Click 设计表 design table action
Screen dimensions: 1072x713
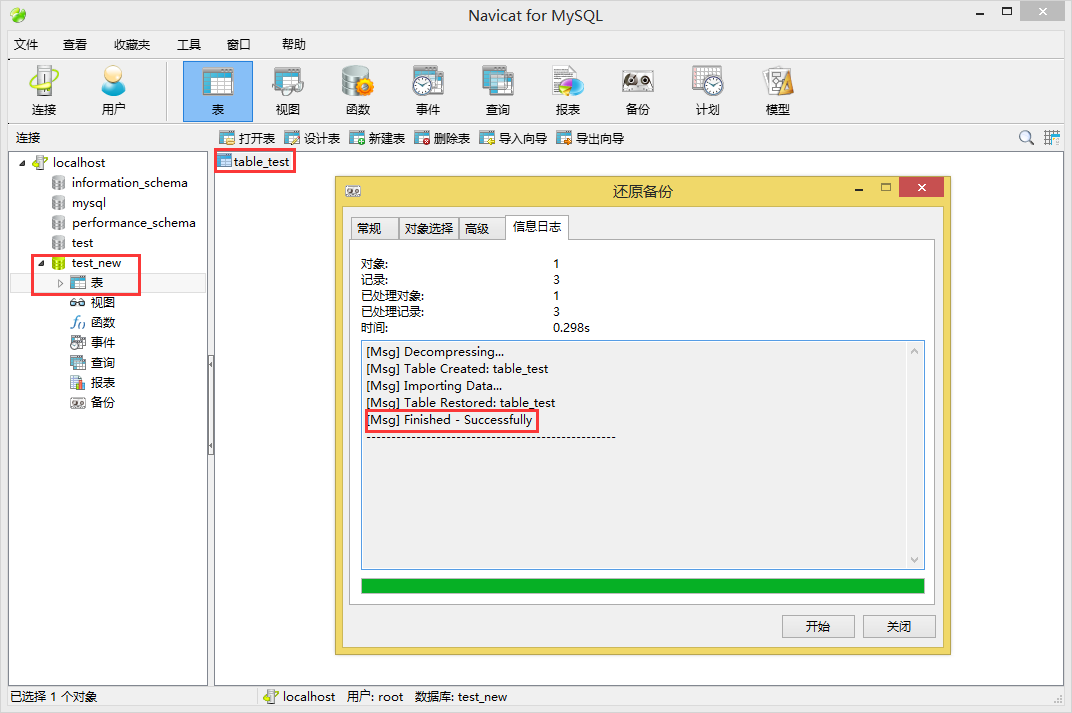312,138
